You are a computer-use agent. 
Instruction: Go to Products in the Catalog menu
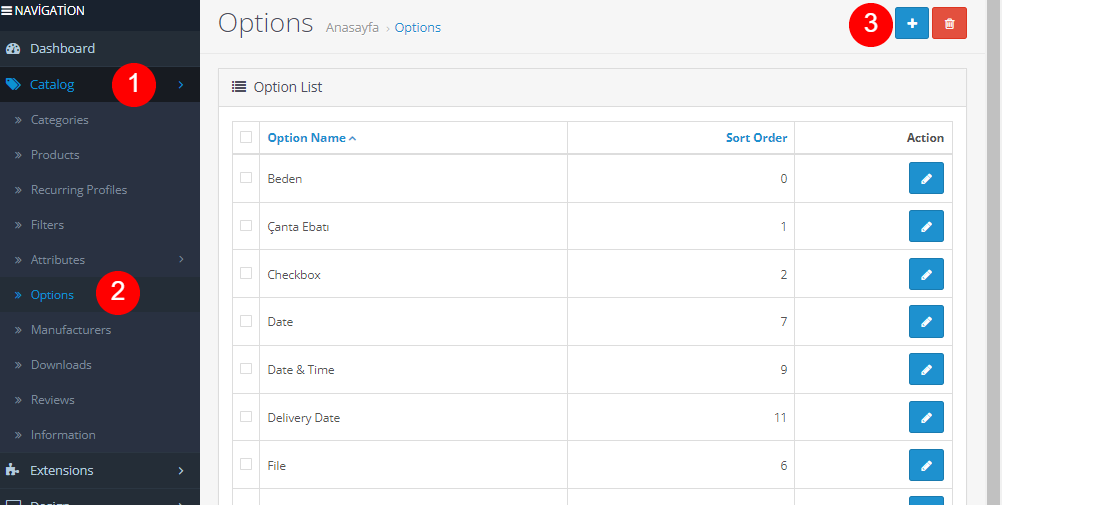tap(55, 155)
